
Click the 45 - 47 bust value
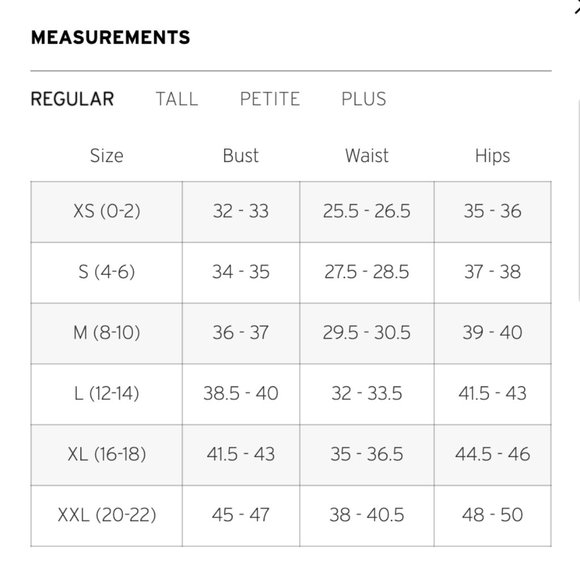click(x=241, y=515)
